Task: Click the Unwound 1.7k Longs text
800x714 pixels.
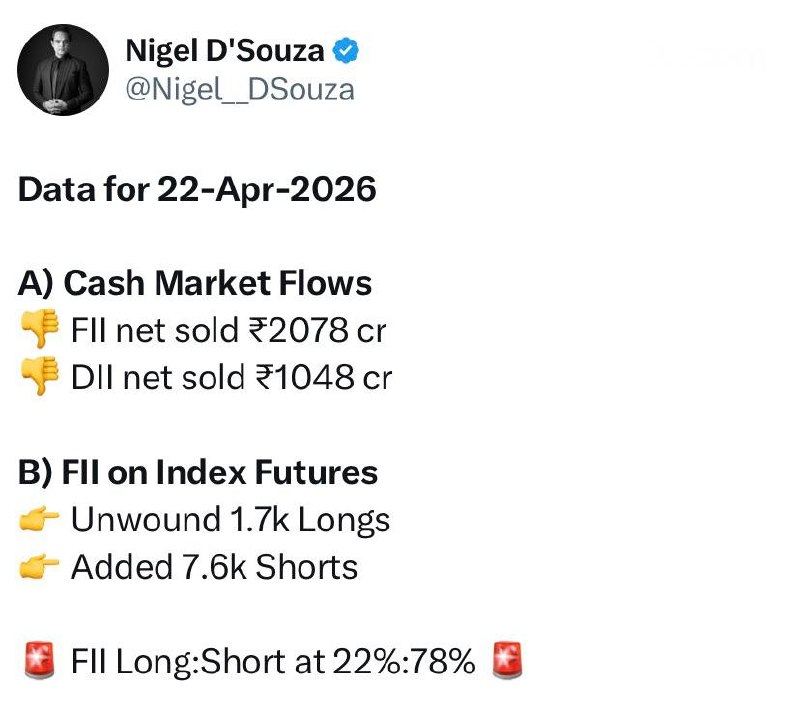Action: coord(230,520)
